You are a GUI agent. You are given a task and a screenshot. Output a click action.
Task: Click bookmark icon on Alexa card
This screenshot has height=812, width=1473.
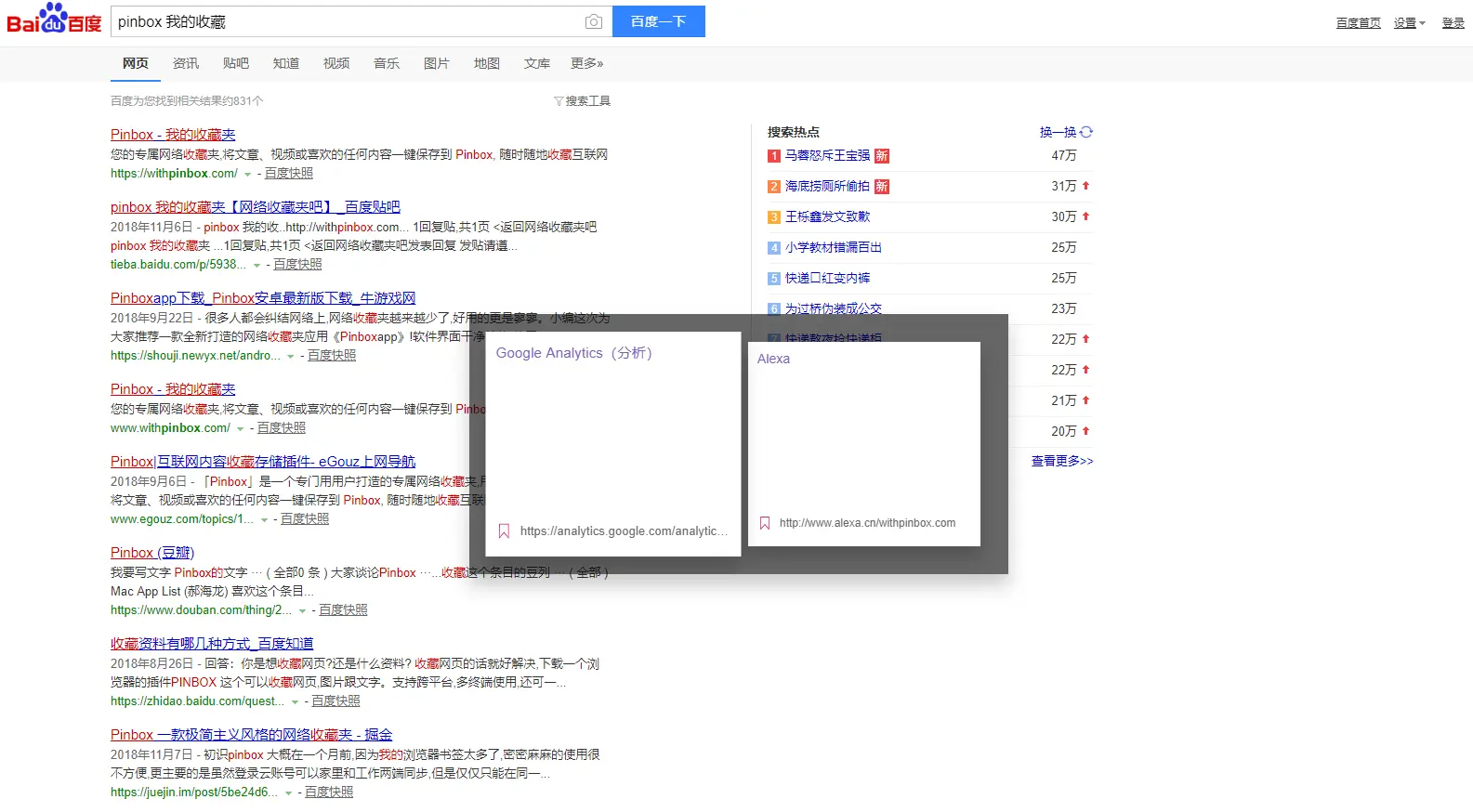[x=765, y=523]
